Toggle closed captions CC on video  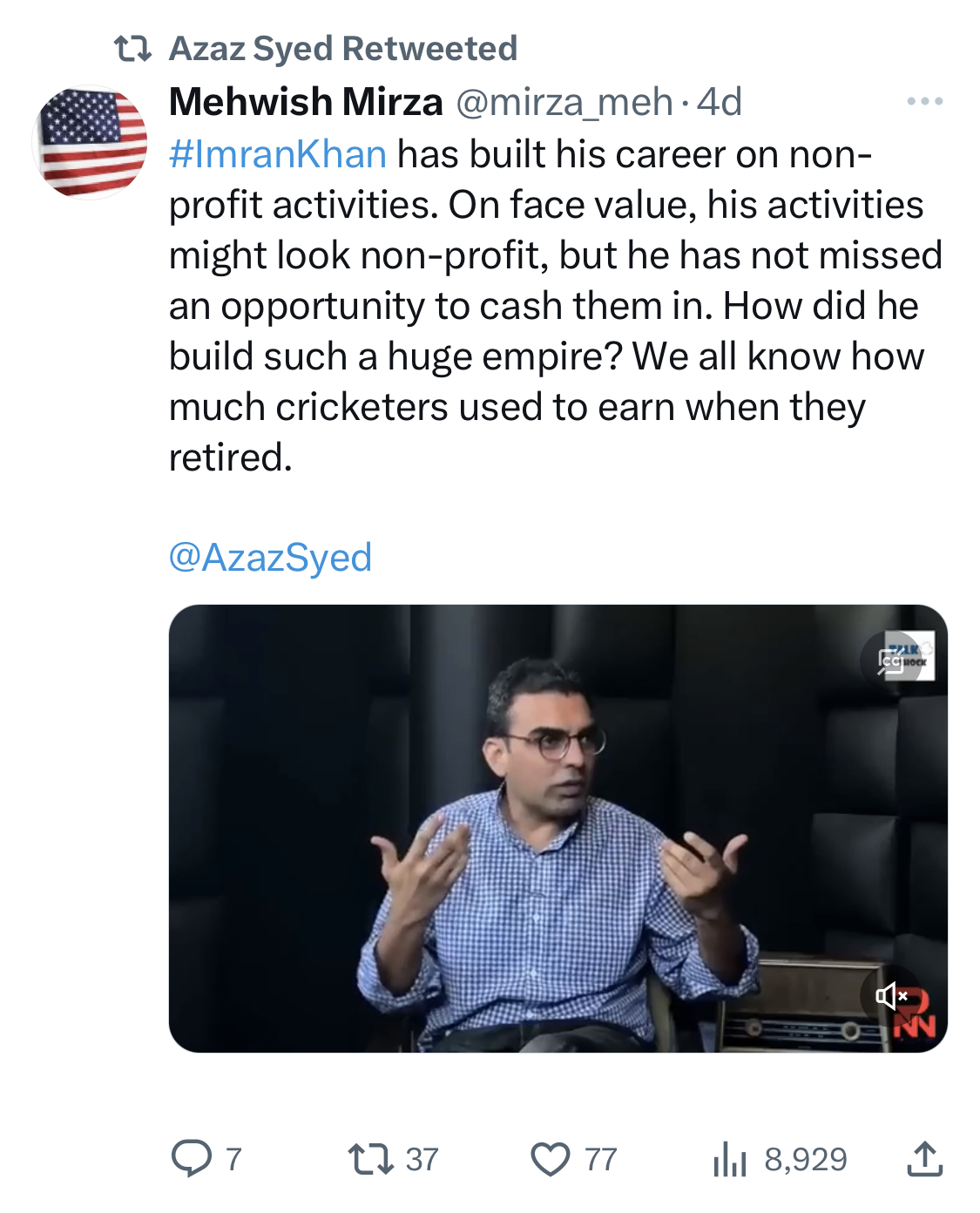coord(891,662)
